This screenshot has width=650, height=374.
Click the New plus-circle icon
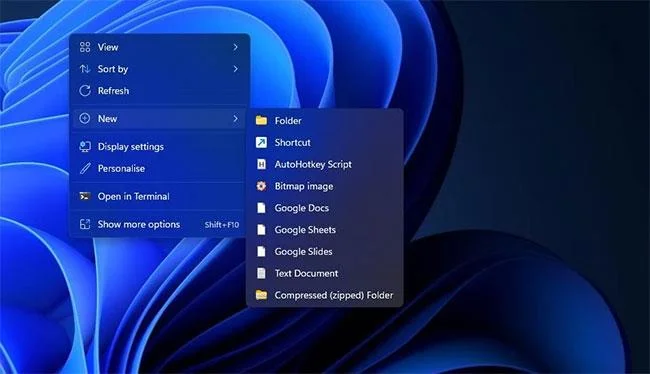(85, 119)
